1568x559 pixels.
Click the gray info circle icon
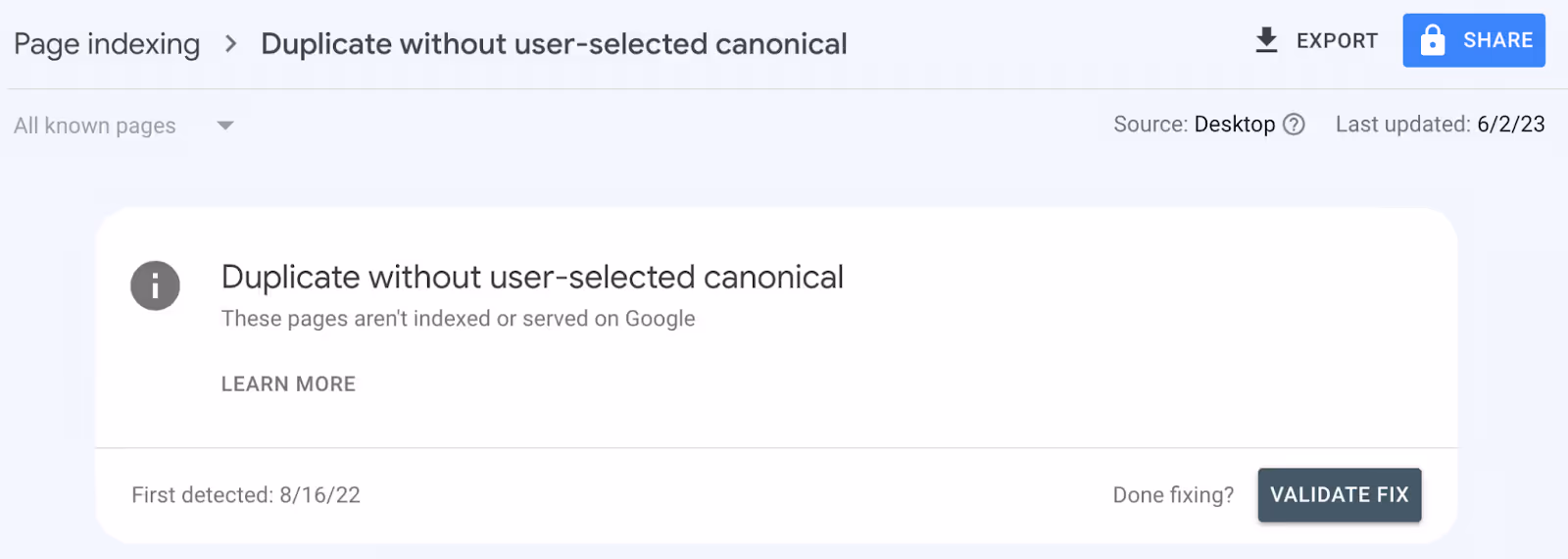(x=155, y=285)
